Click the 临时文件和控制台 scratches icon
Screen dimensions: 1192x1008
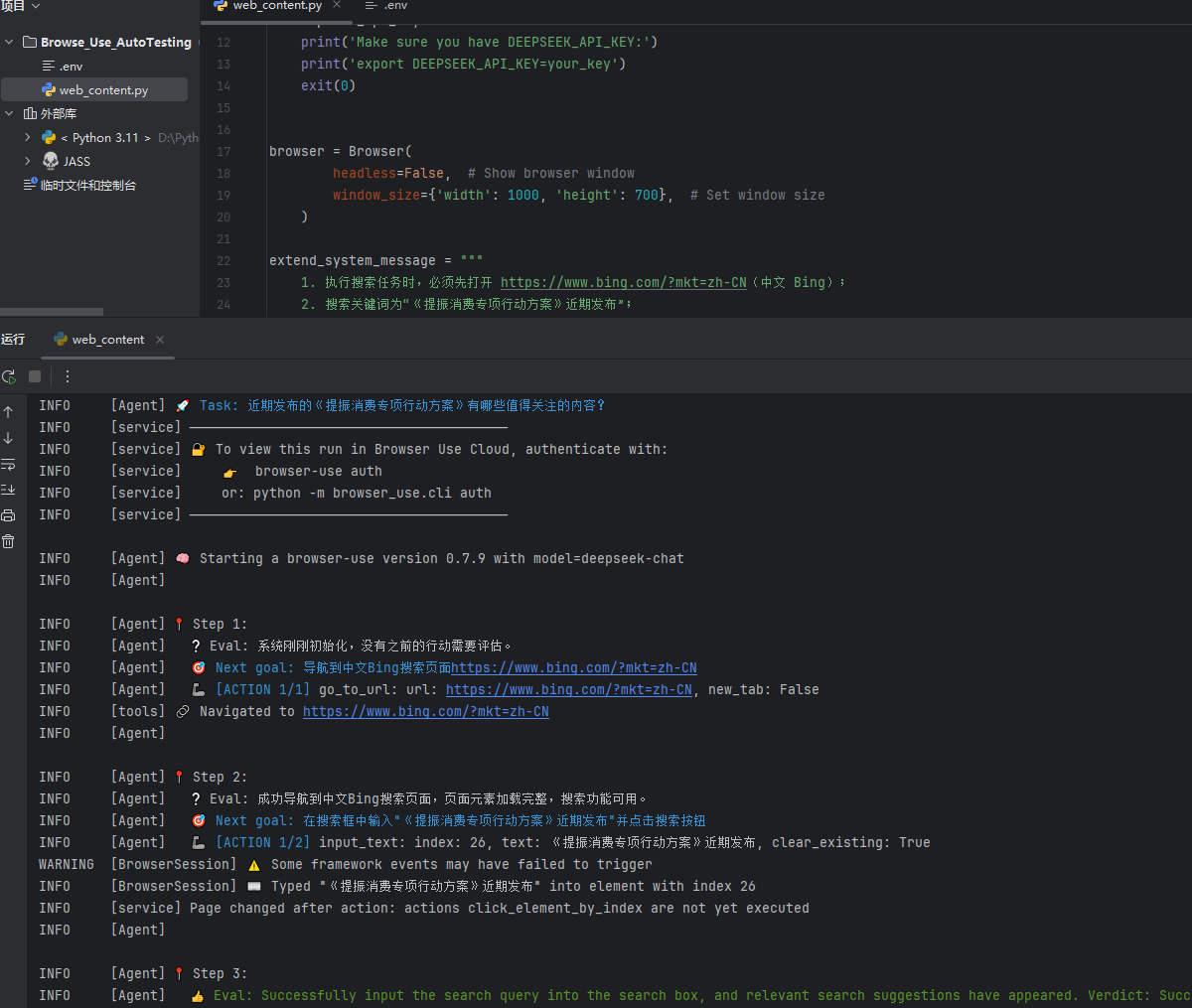(30, 185)
